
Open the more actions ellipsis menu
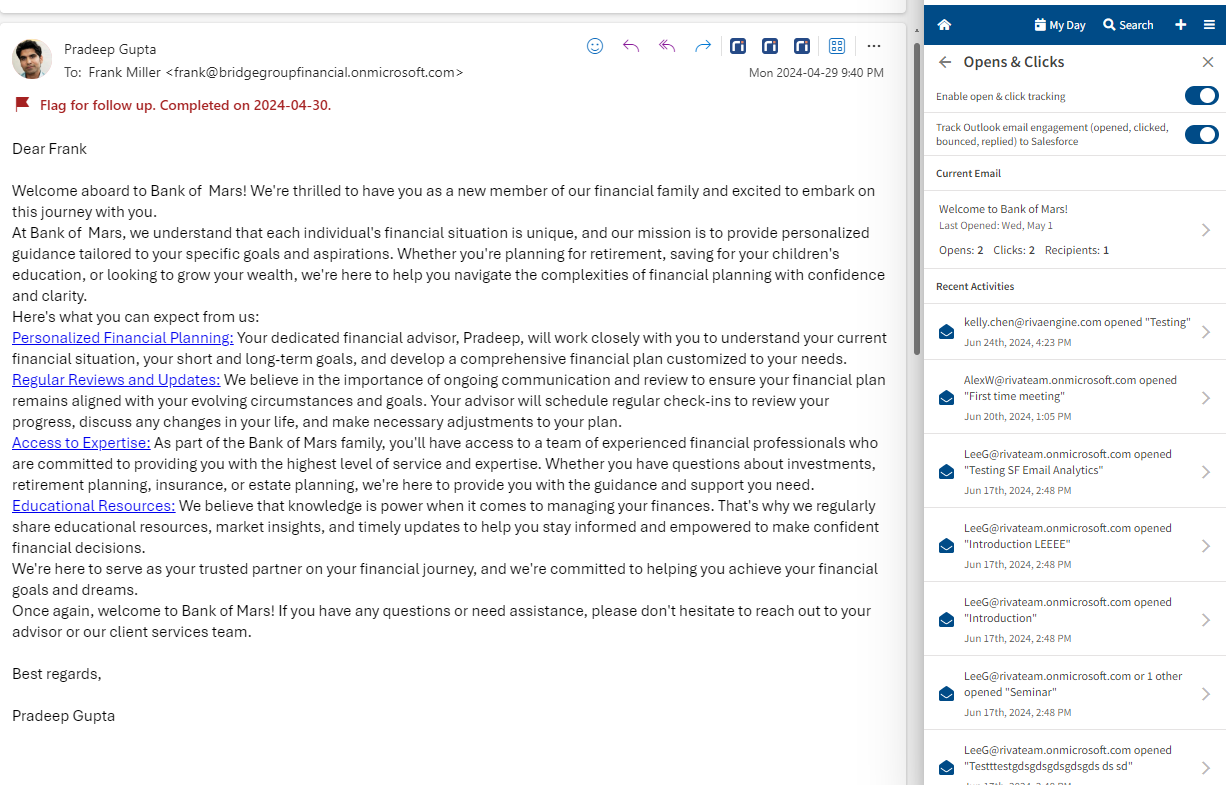coord(874,46)
